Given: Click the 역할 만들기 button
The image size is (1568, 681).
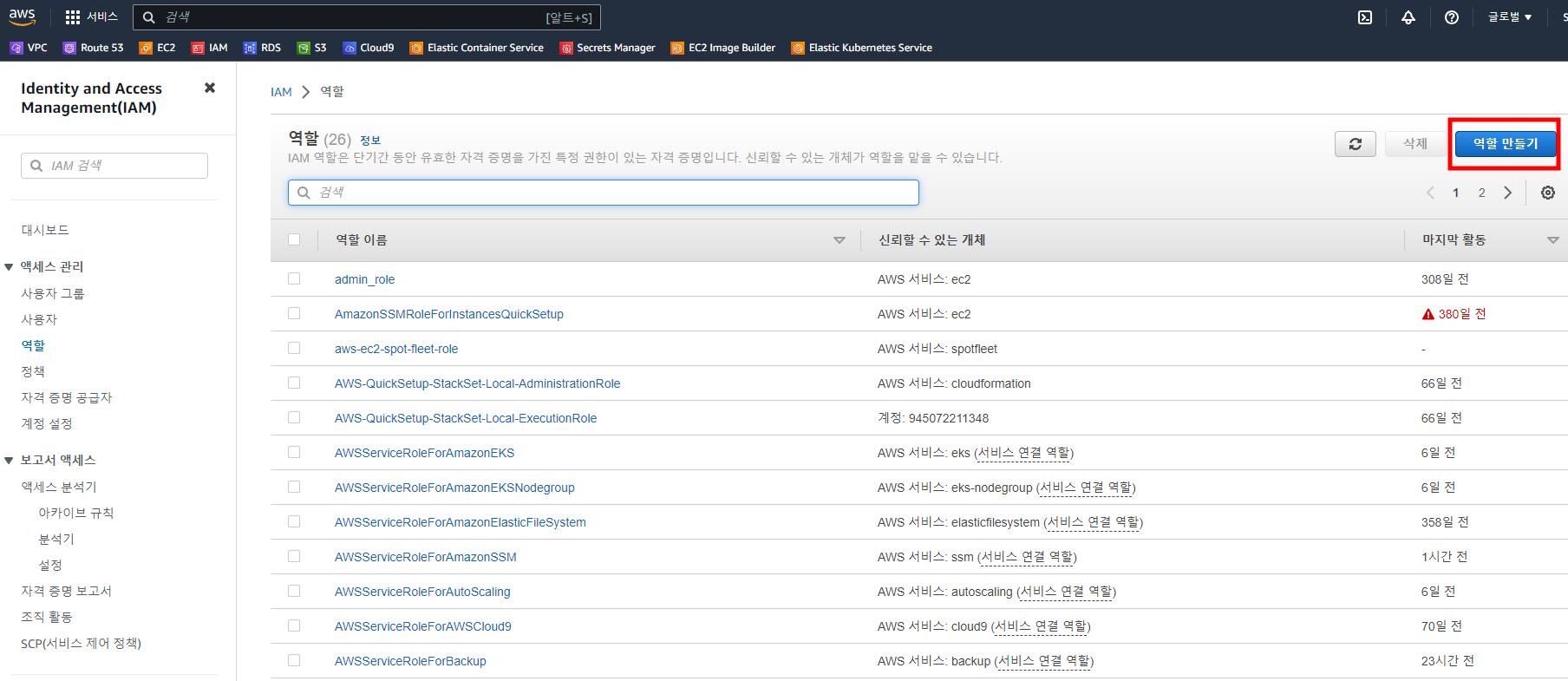Looking at the screenshot, I should click(1506, 144).
